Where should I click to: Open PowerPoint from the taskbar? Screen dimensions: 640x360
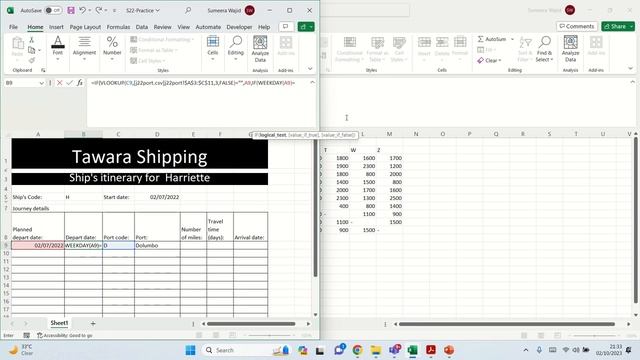(449, 350)
